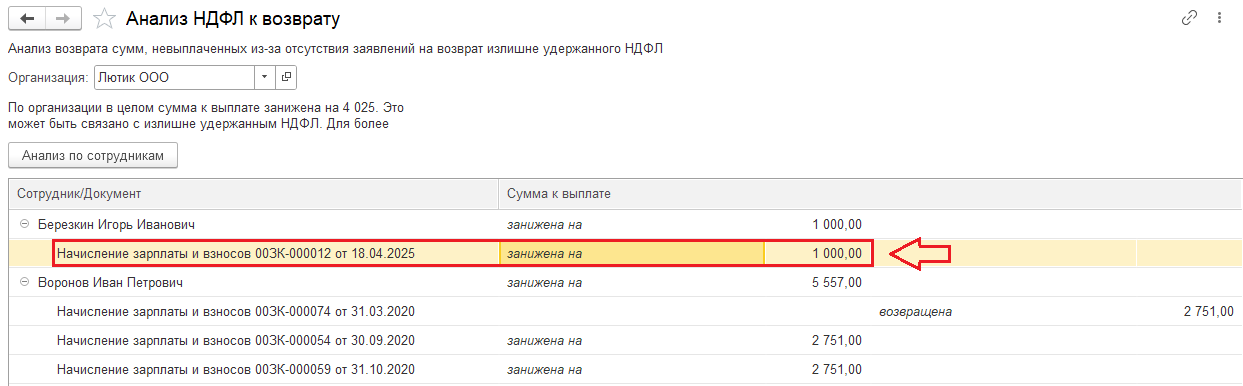
Task: Copy link via chain icon
Action: tap(1189, 18)
